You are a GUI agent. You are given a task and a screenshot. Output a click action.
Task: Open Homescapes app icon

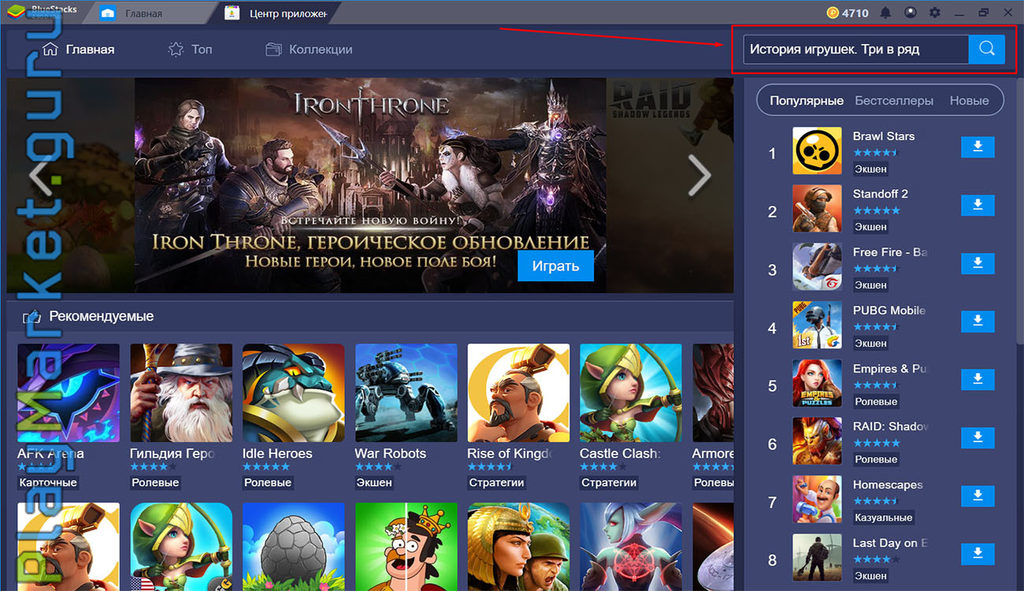point(817,500)
